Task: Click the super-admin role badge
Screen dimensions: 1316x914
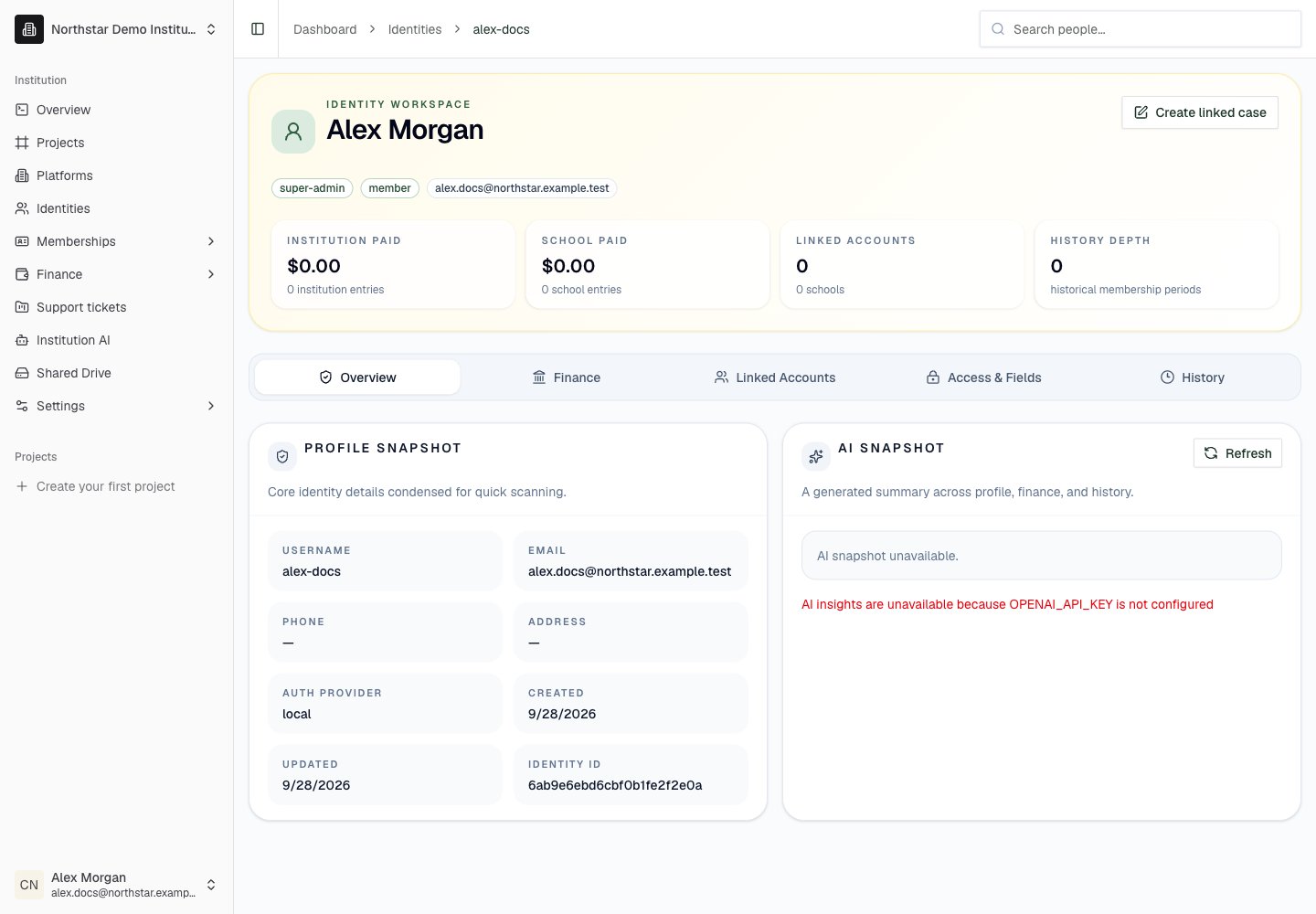Action: 313,188
